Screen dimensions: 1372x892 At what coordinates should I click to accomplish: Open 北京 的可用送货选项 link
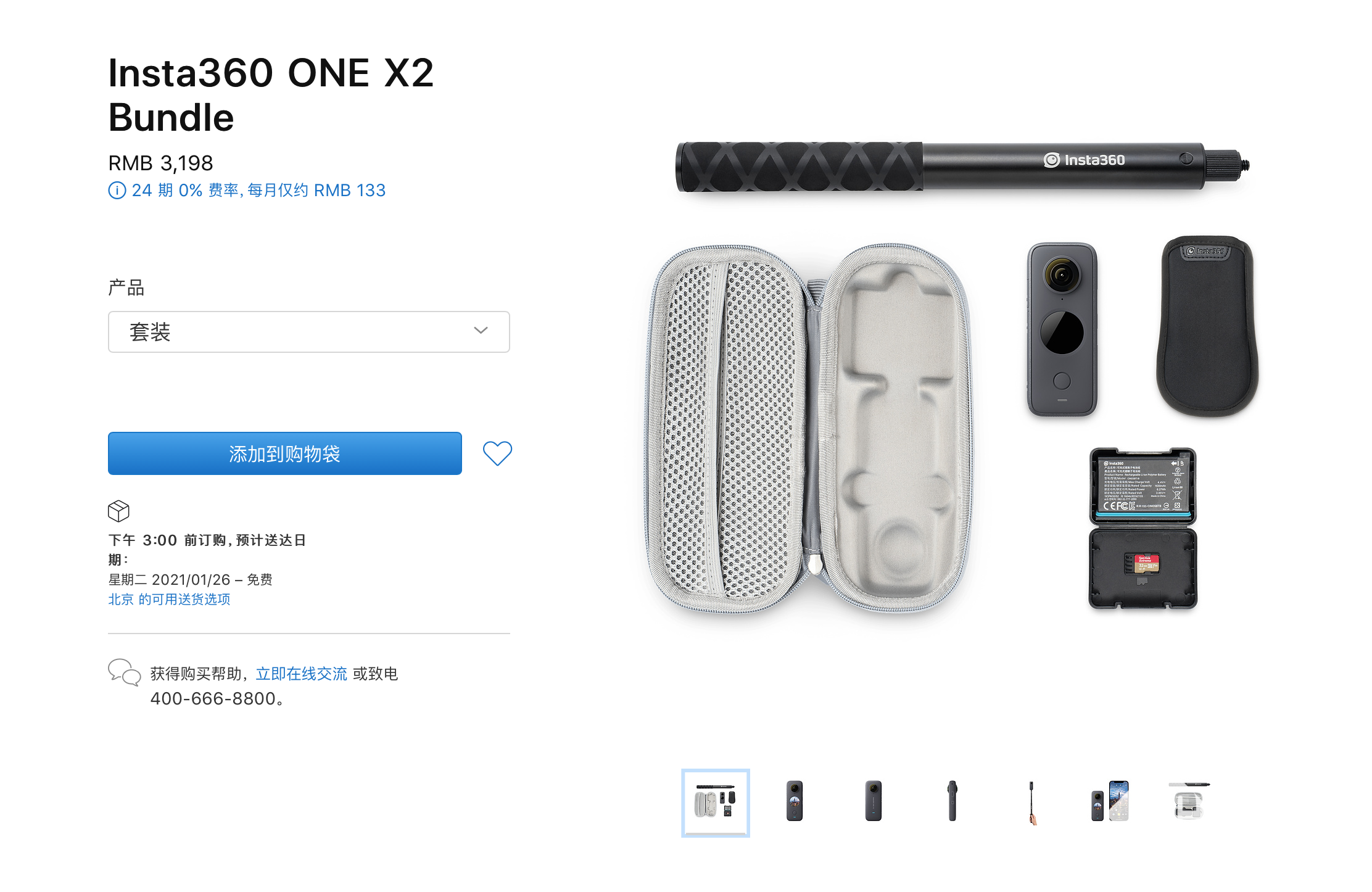[169, 600]
